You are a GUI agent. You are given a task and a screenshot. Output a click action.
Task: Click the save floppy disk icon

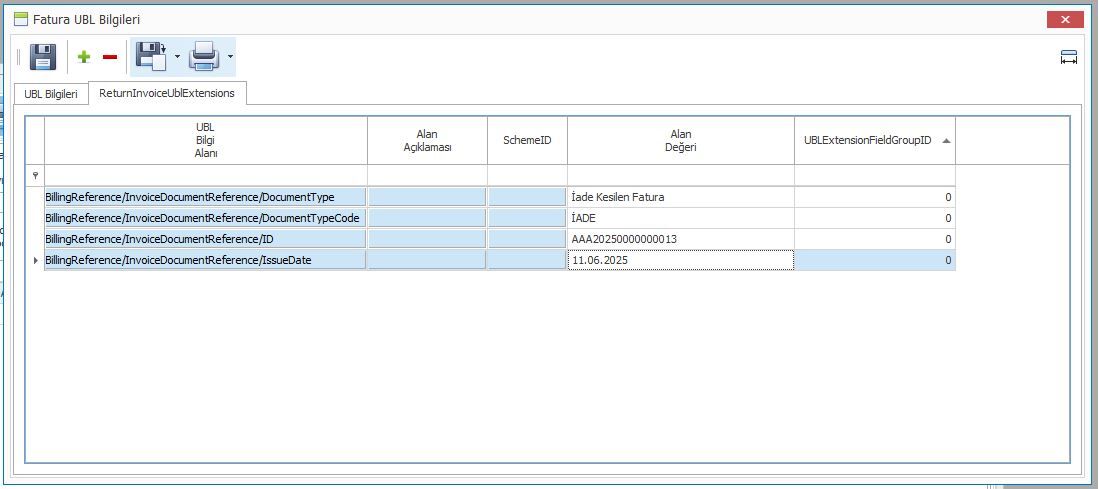tap(43, 57)
